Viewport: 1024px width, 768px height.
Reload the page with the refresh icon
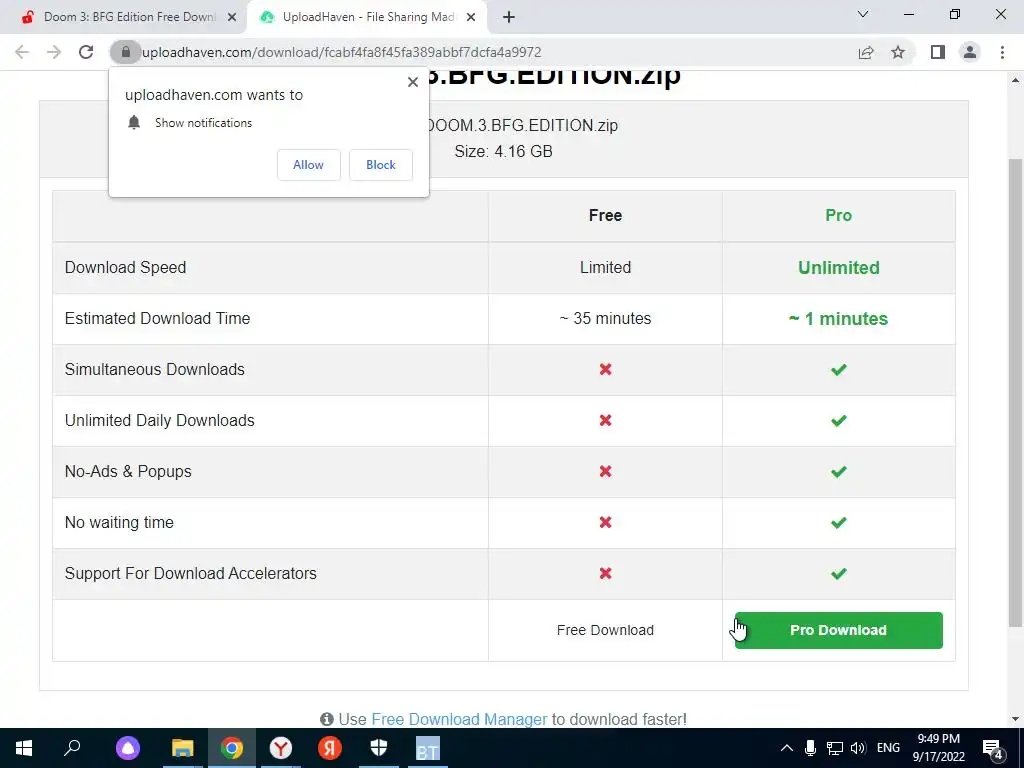point(86,52)
